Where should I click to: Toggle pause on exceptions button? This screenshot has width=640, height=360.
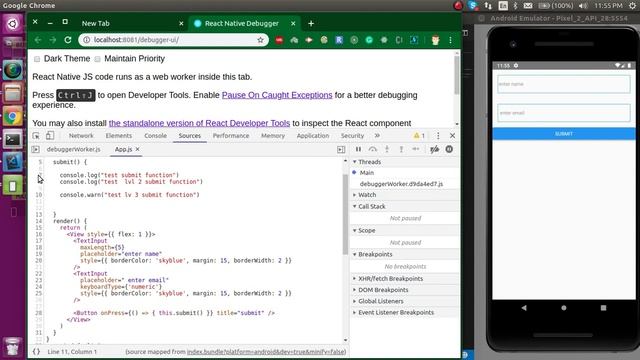coord(449,149)
